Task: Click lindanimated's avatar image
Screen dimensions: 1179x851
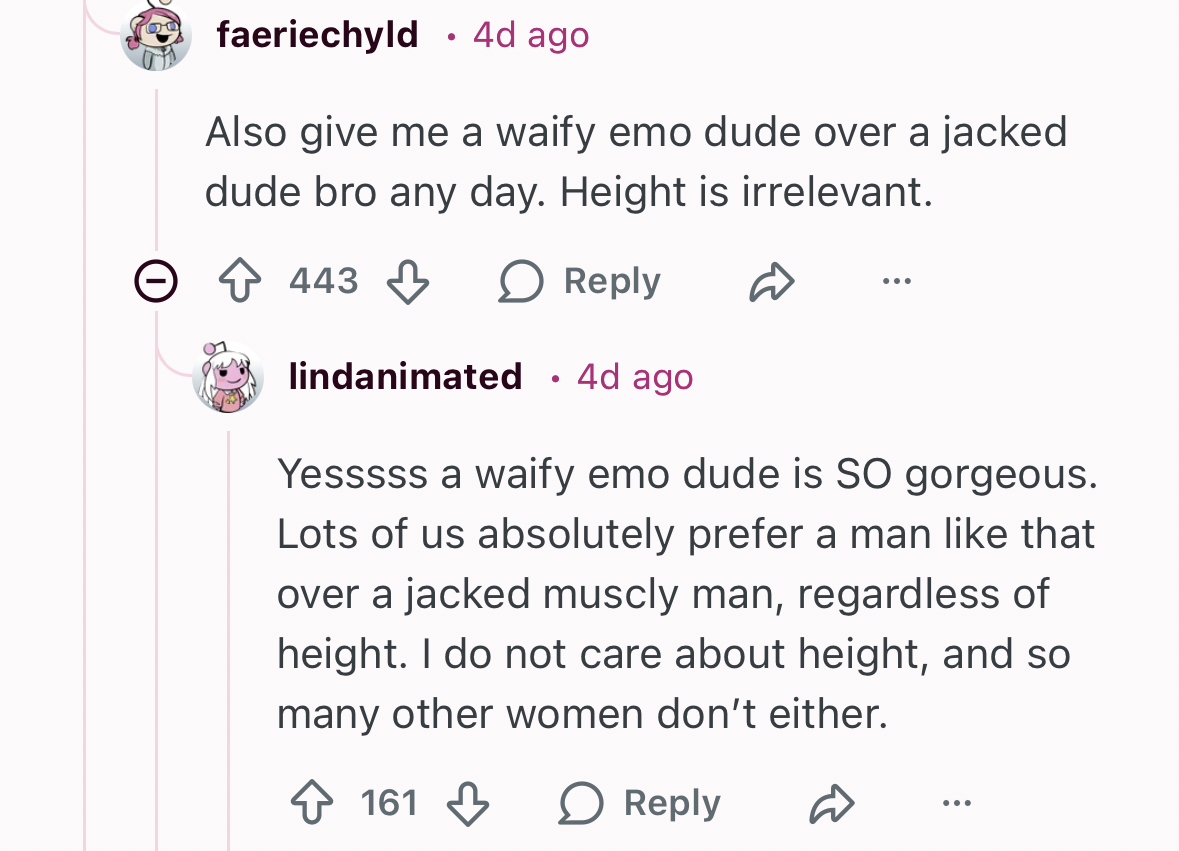Action: point(228,378)
